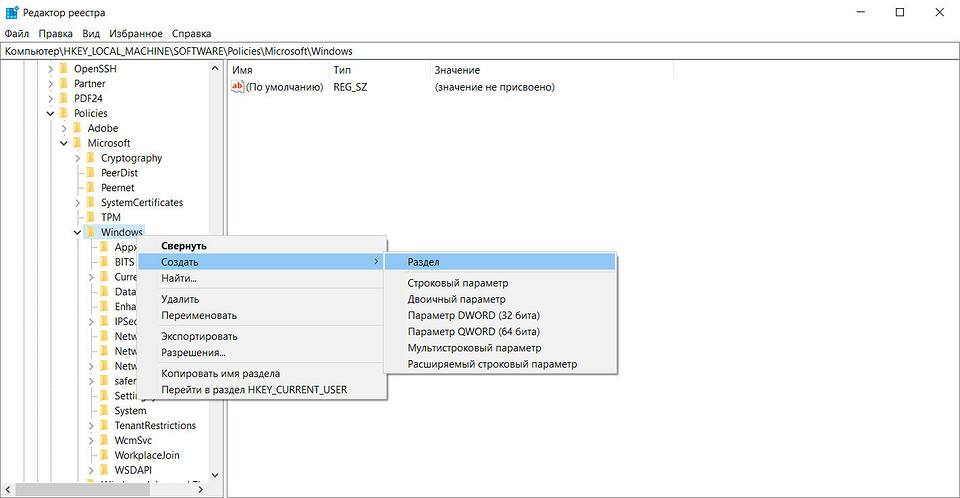Click the Registry Editor app icon in title bar
This screenshot has height=498, width=960.
[x=11, y=11]
